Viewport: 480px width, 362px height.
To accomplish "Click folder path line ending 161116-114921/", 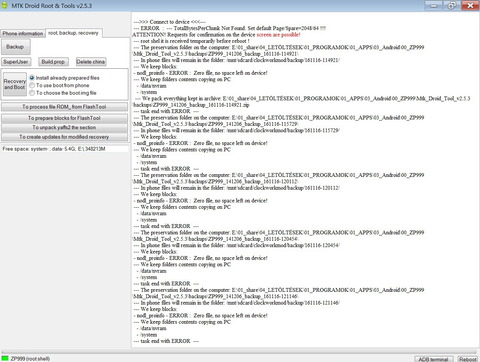I will 237,60.
